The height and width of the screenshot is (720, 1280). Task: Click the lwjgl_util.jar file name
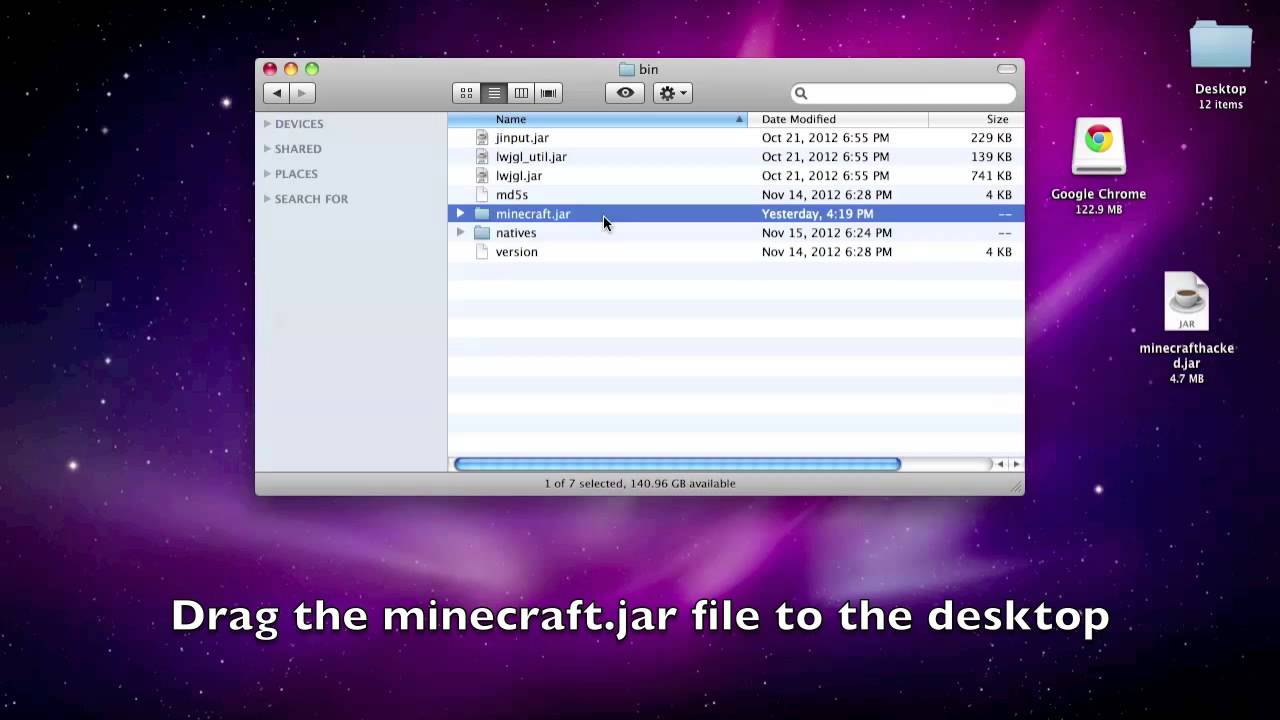point(531,157)
